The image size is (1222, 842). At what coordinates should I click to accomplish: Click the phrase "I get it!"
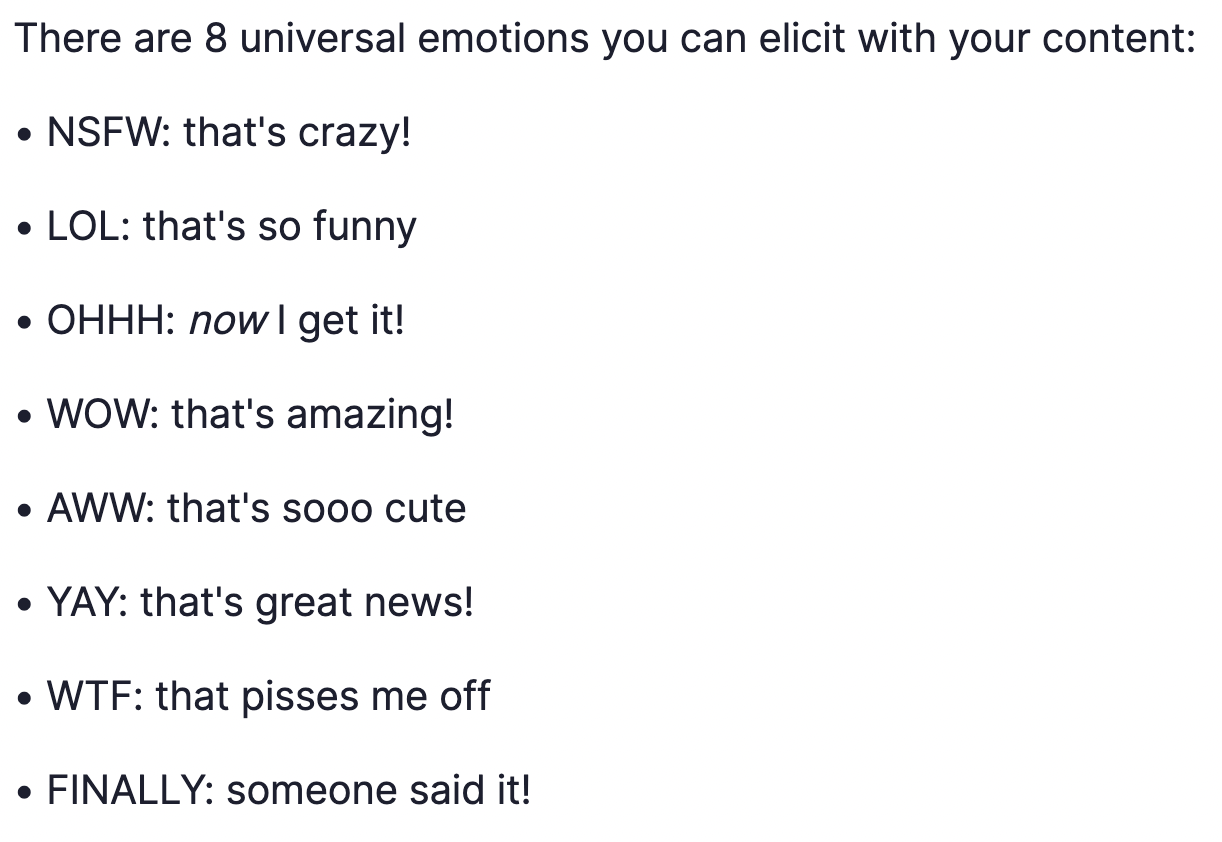pos(340,322)
